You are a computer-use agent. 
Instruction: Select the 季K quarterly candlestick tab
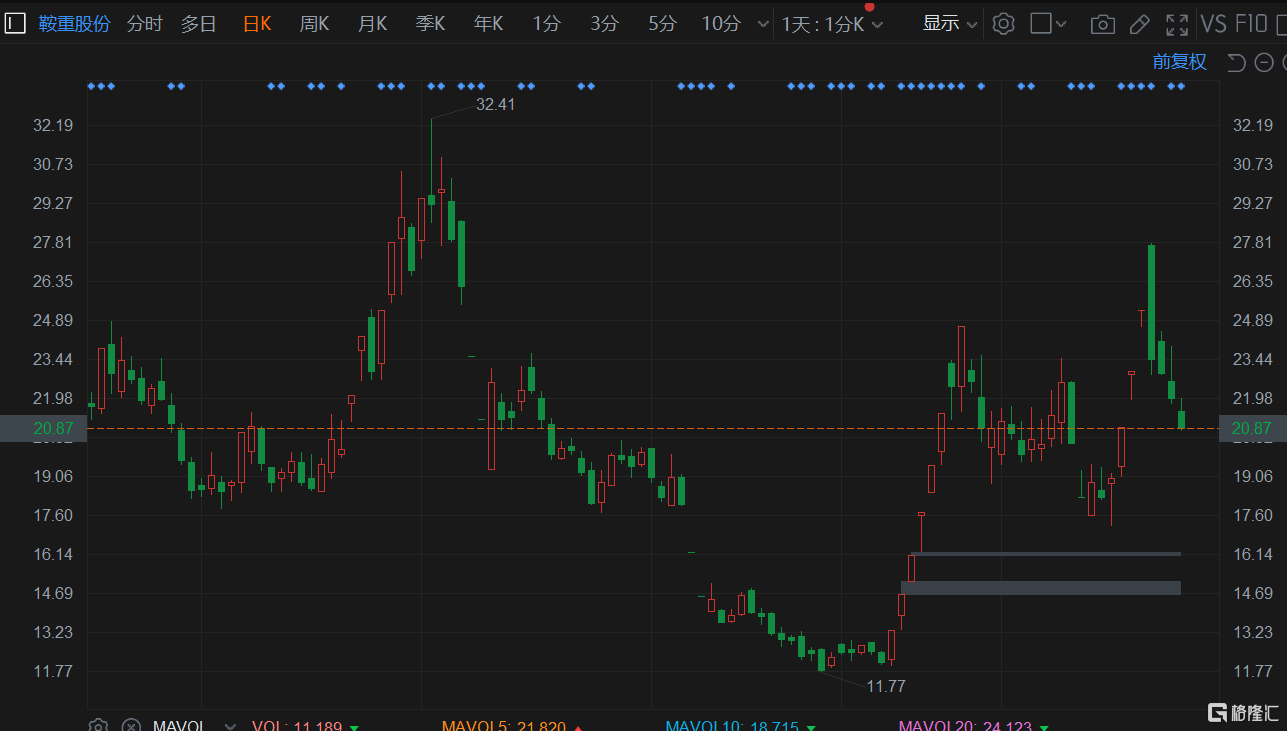pyautogui.click(x=430, y=24)
